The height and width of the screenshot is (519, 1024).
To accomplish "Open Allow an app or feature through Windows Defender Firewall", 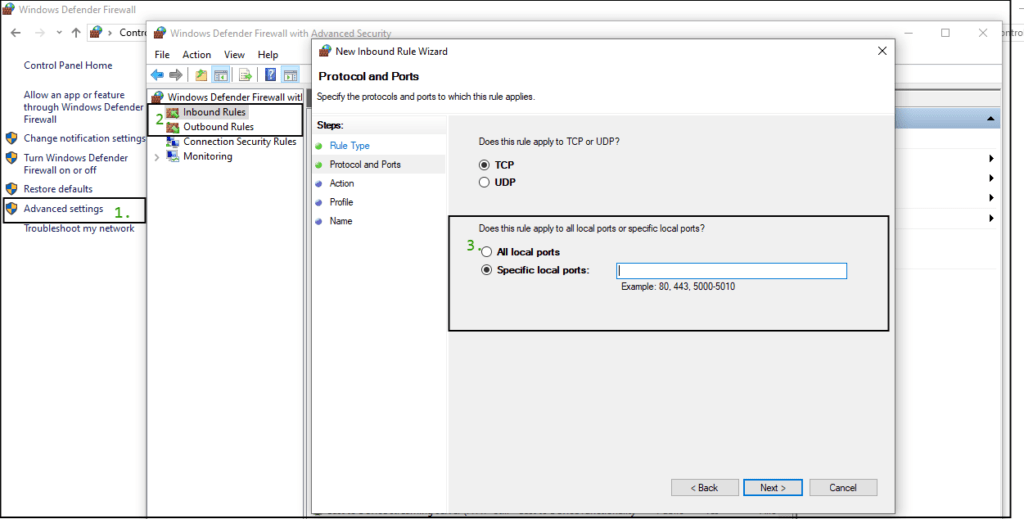I will (x=84, y=107).
